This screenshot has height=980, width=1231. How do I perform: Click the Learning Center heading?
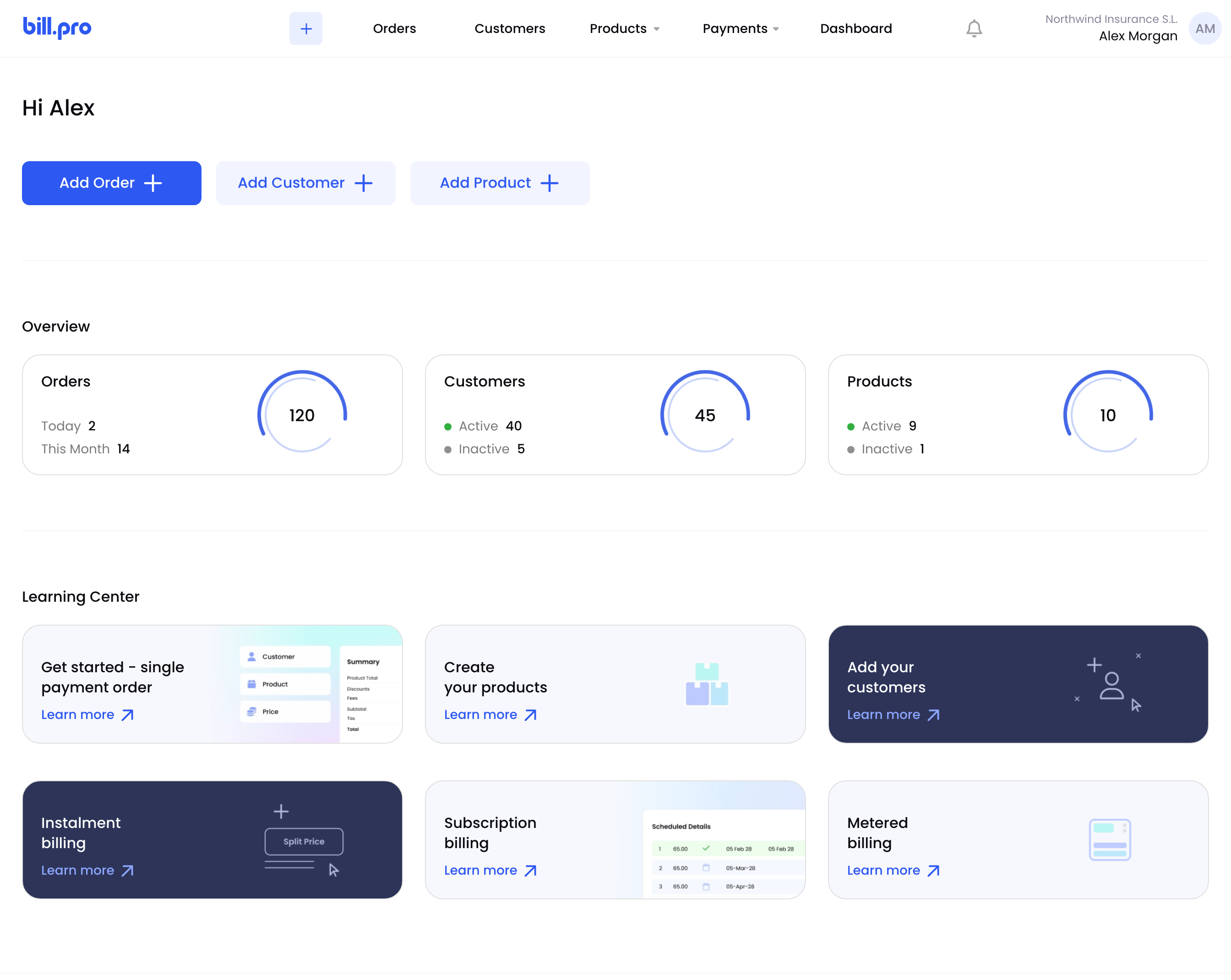pyautogui.click(x=81, y=596)
